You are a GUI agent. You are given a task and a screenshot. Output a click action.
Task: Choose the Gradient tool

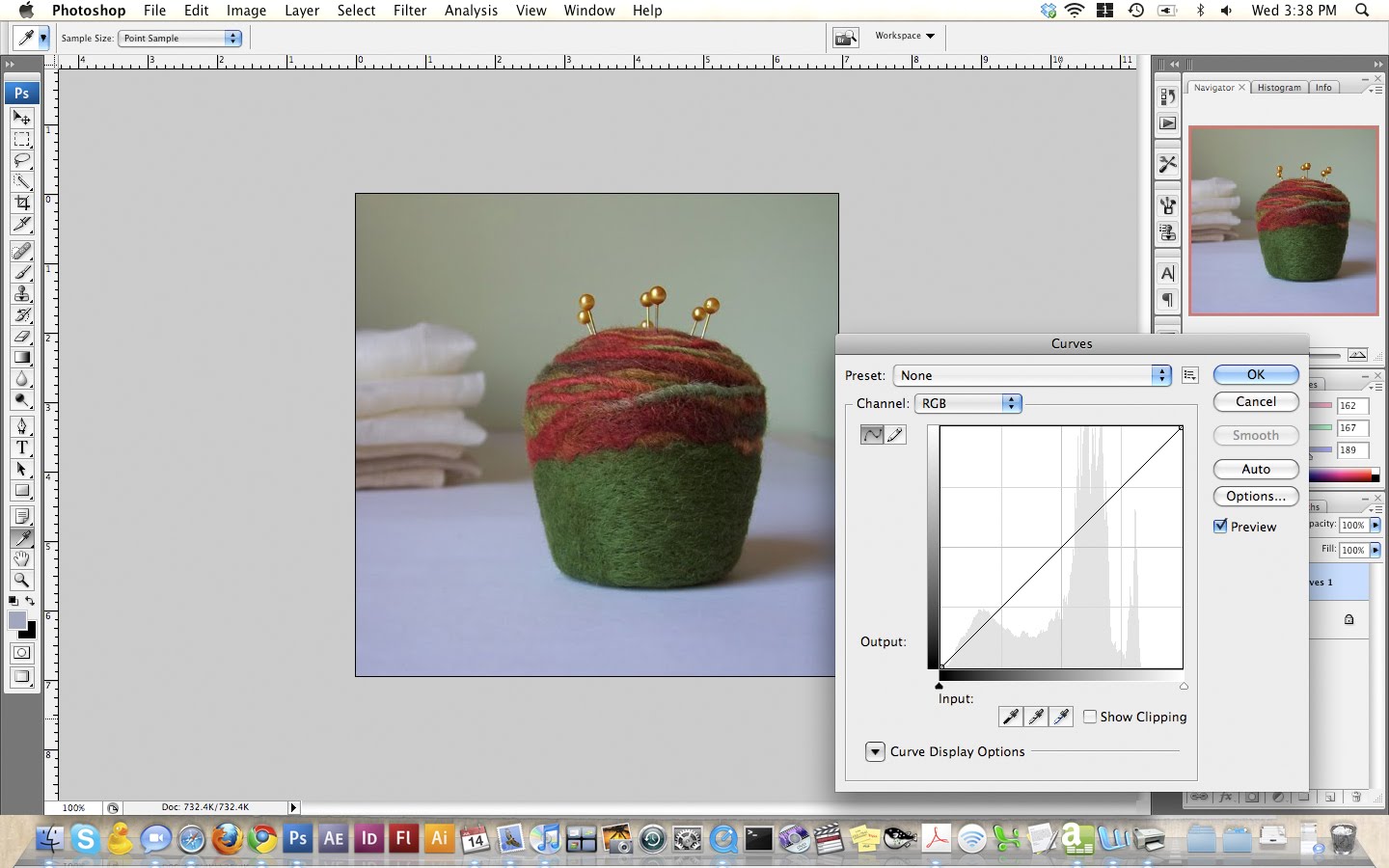click(21, 358)
